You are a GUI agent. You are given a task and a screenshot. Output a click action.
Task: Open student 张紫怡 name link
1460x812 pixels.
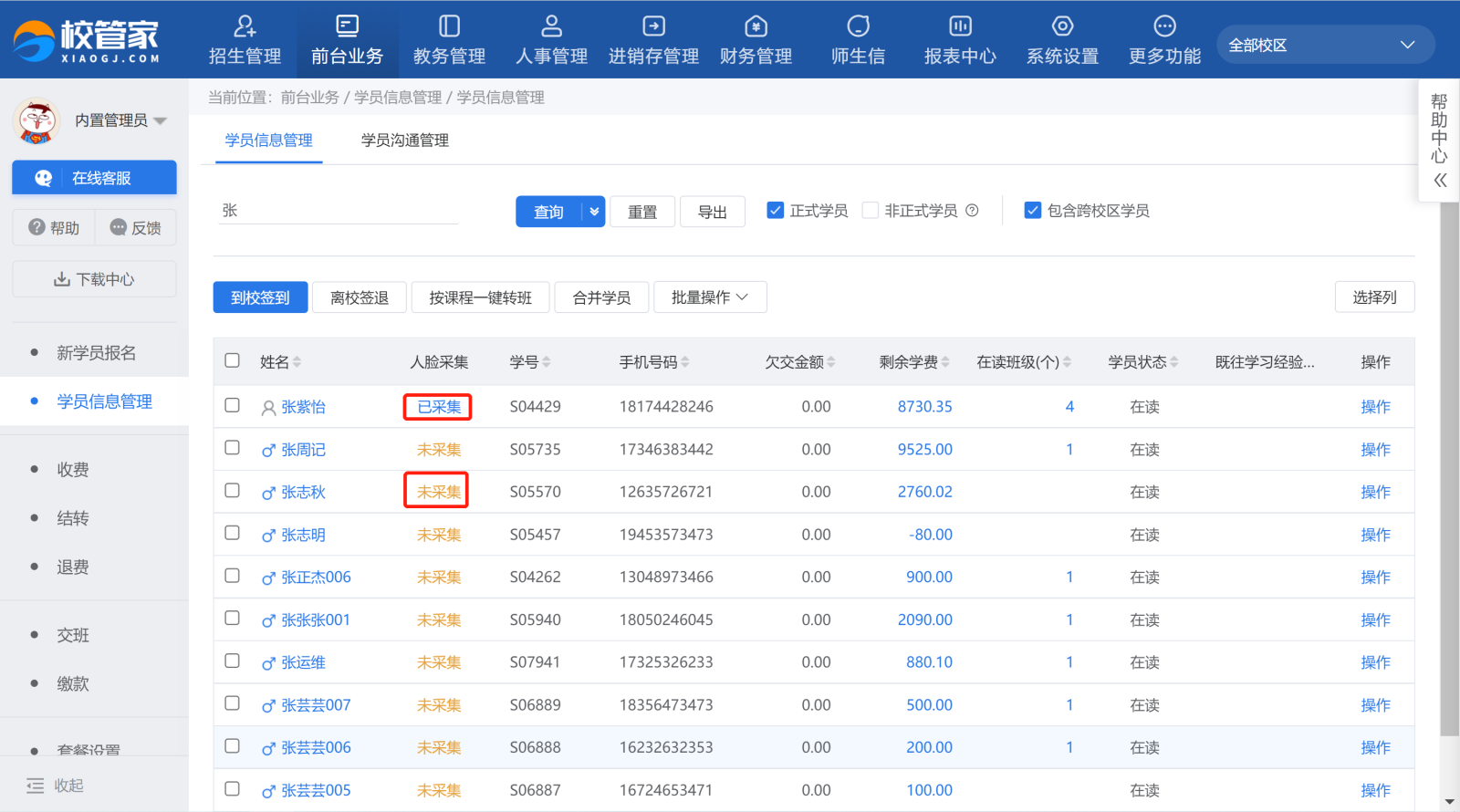pyautogui.click(x=303, y=407)
